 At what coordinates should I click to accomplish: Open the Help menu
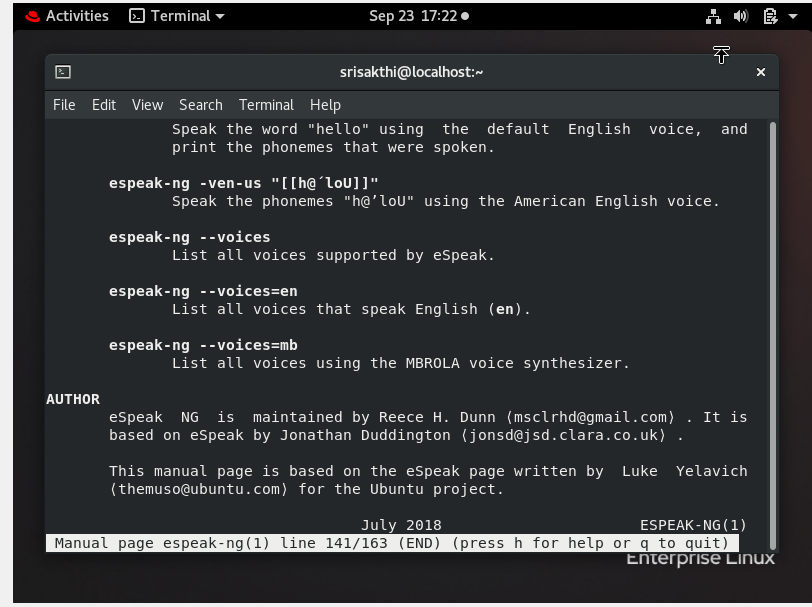tap(325, 104)
